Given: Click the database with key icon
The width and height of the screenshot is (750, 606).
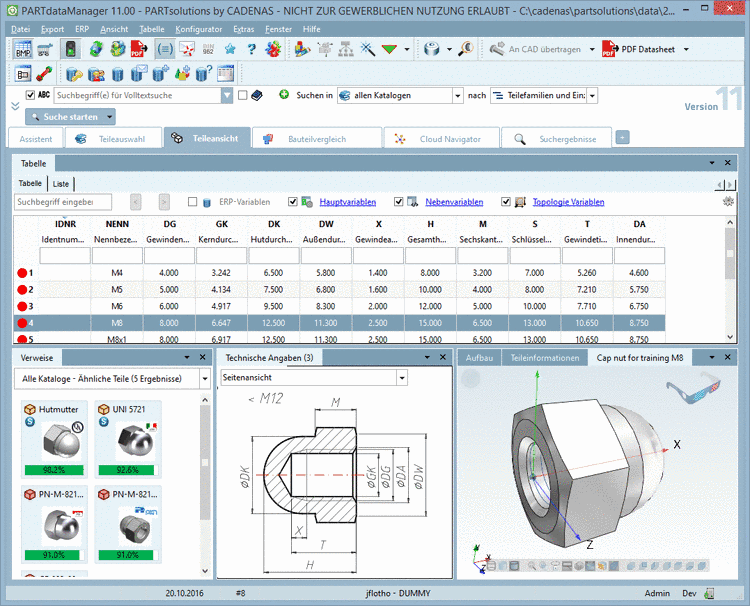Looking at the screenshot, I should [x=74, y=74].
